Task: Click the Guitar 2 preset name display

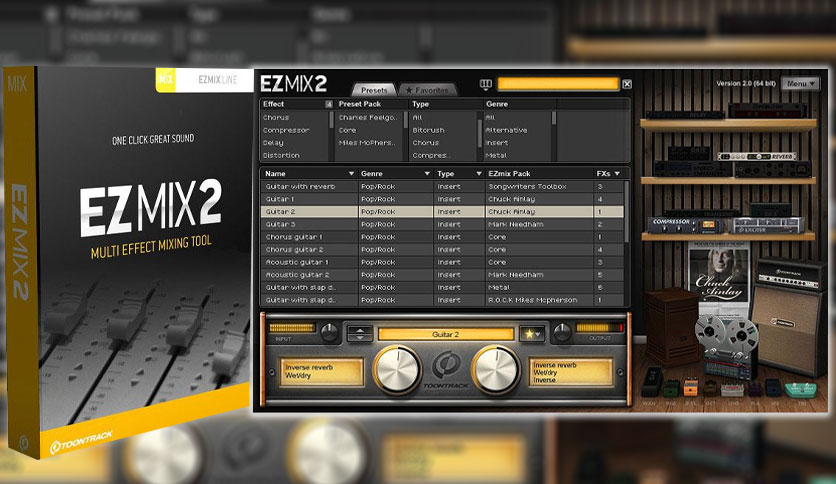Action: pyautogui.click(x=445, y=334)
